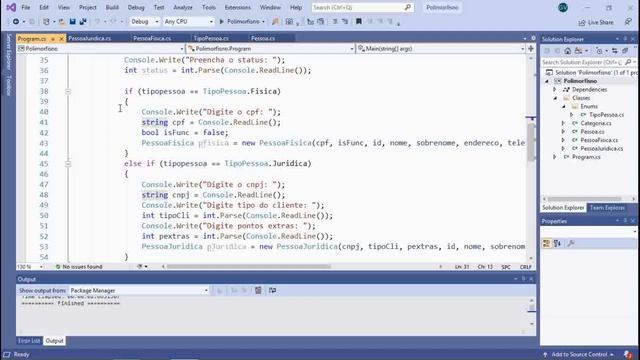Click Categorized view icon in Properties

546,244
